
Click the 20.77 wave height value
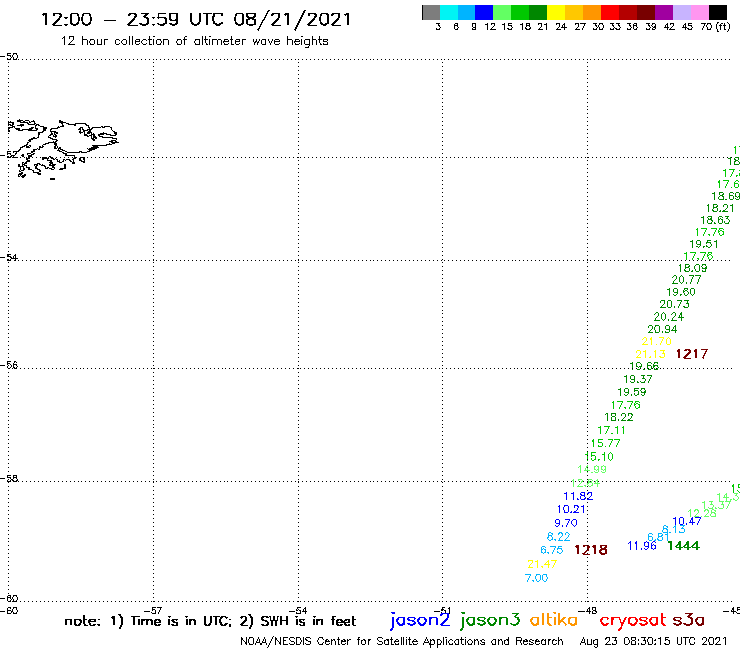click(687, 280)
